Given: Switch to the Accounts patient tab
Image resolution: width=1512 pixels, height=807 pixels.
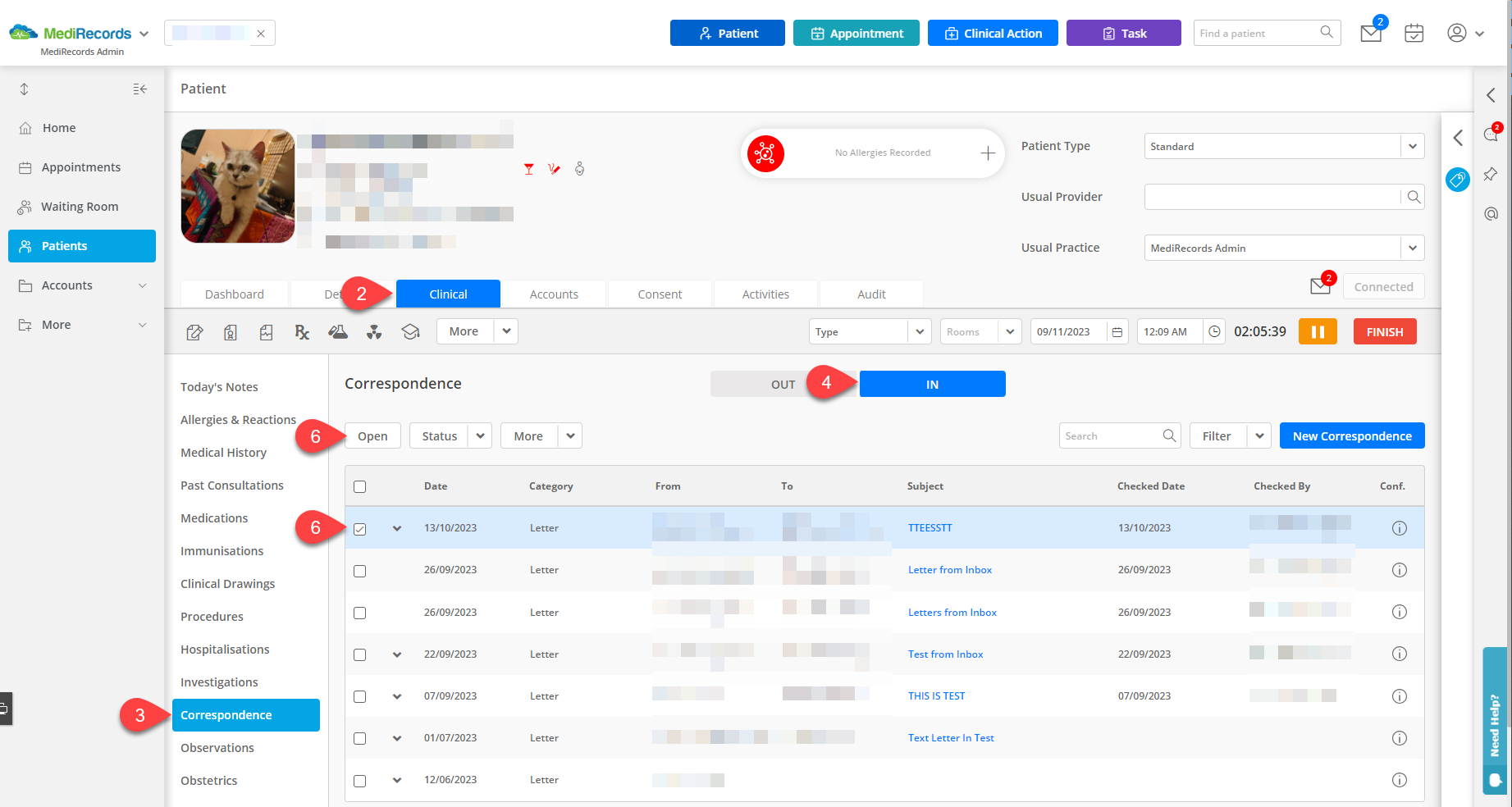Looking at the screenshot, I should pyautogui.click(x=554, y=294).
